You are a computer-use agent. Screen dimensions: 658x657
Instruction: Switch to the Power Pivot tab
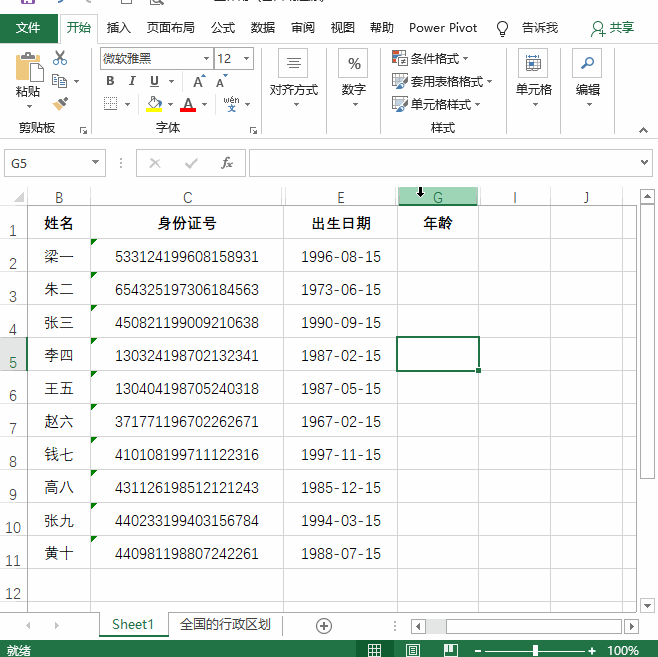[x=443, y=28]
